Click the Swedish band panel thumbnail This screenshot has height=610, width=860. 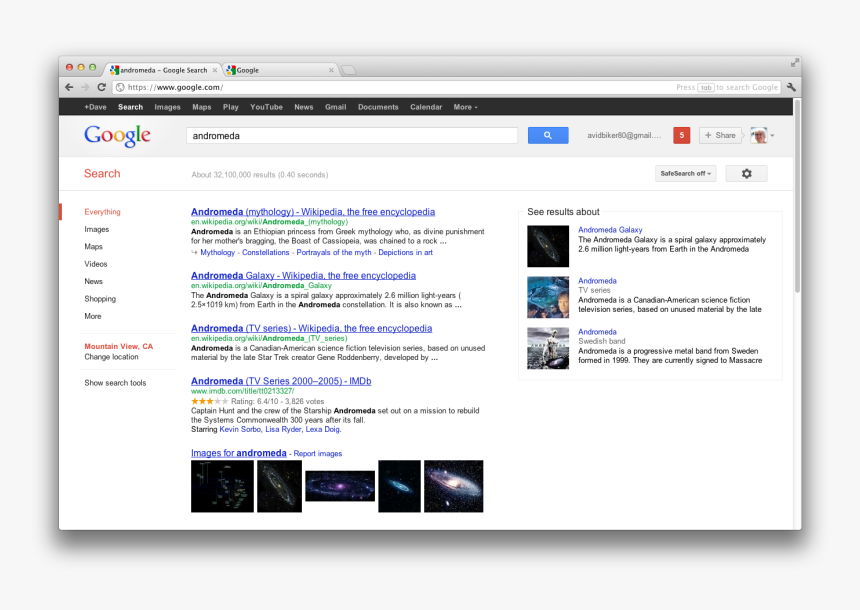pos(548,348)
